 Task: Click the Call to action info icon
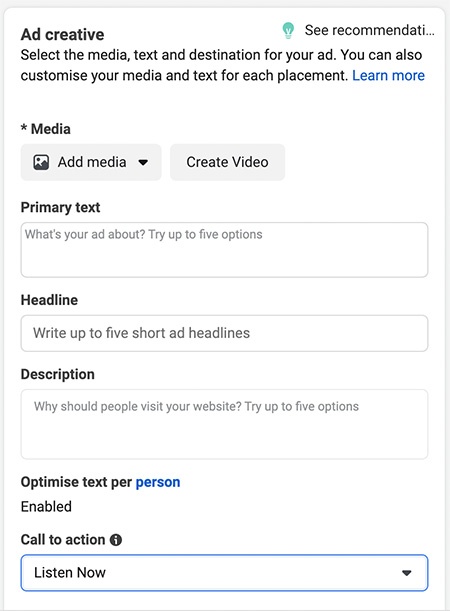point(116,540)
